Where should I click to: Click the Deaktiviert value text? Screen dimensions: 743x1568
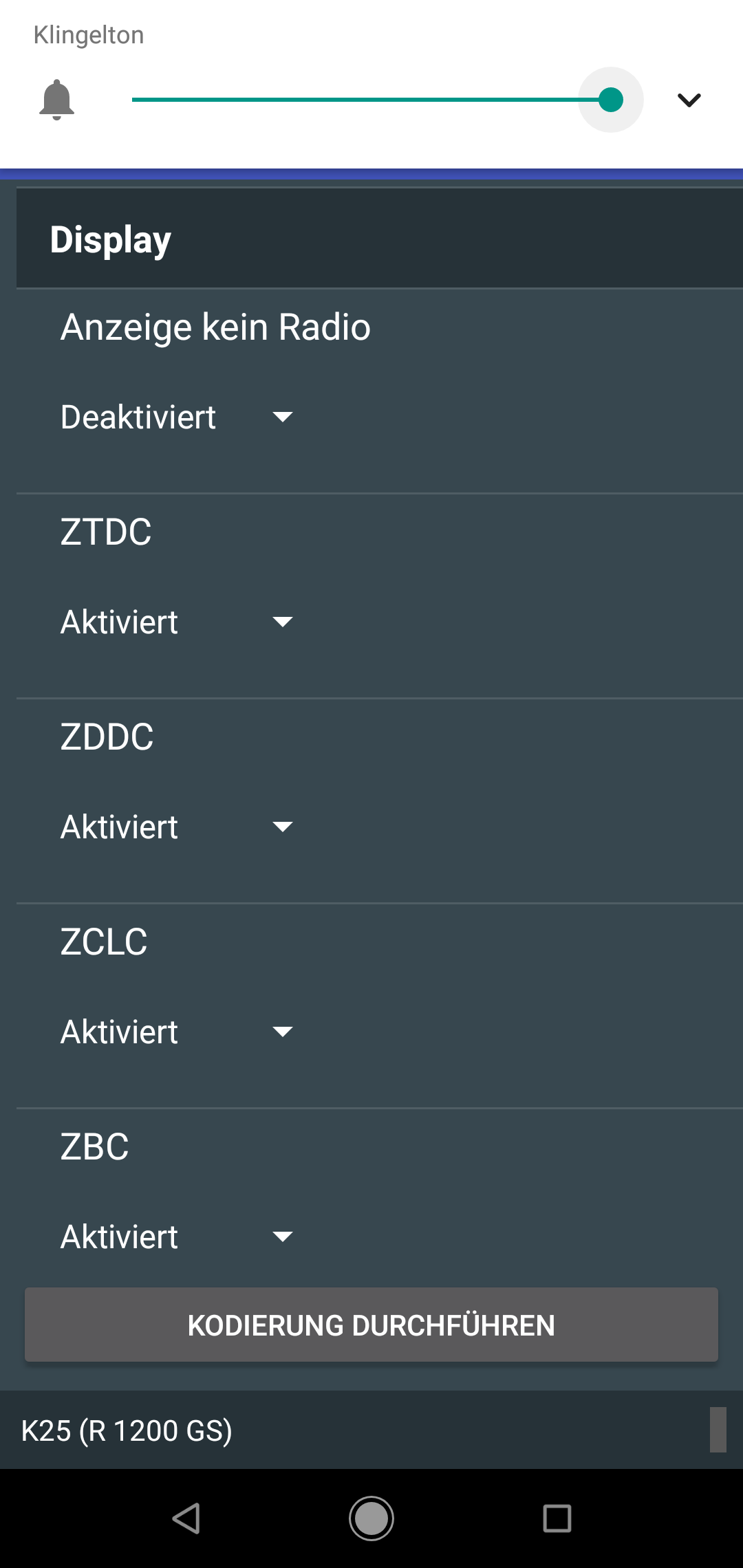pyautogui.click(x=138, y=417)
